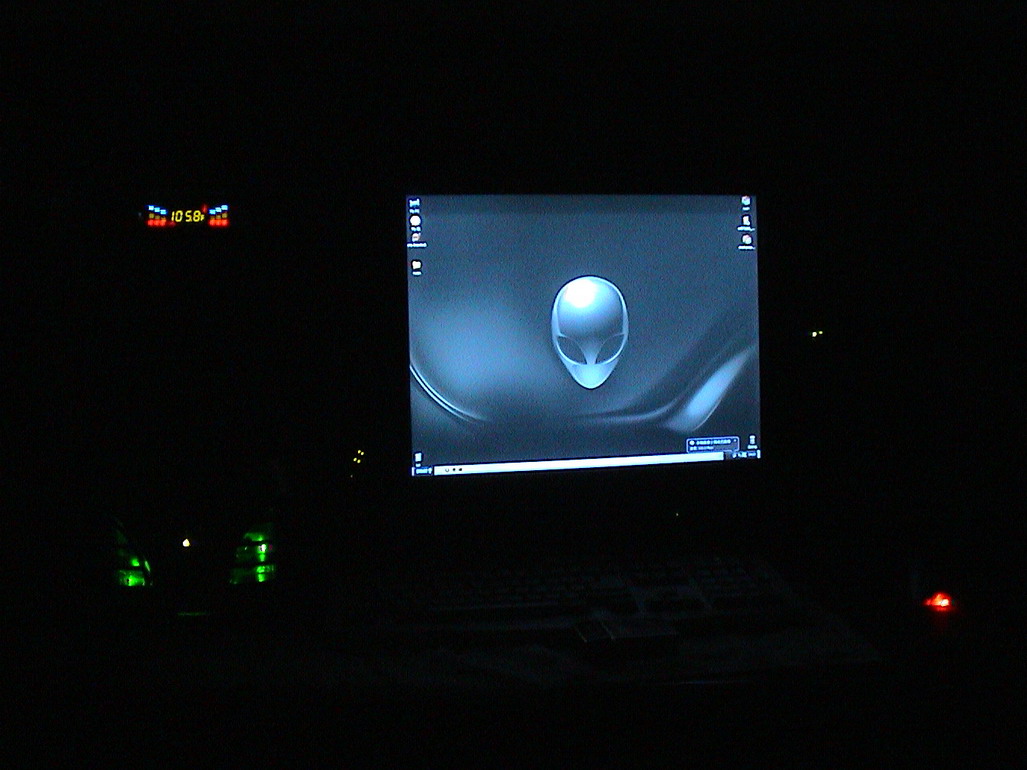
Task: Open the topmost icon in right desktop column
Action: coord(746,202)
